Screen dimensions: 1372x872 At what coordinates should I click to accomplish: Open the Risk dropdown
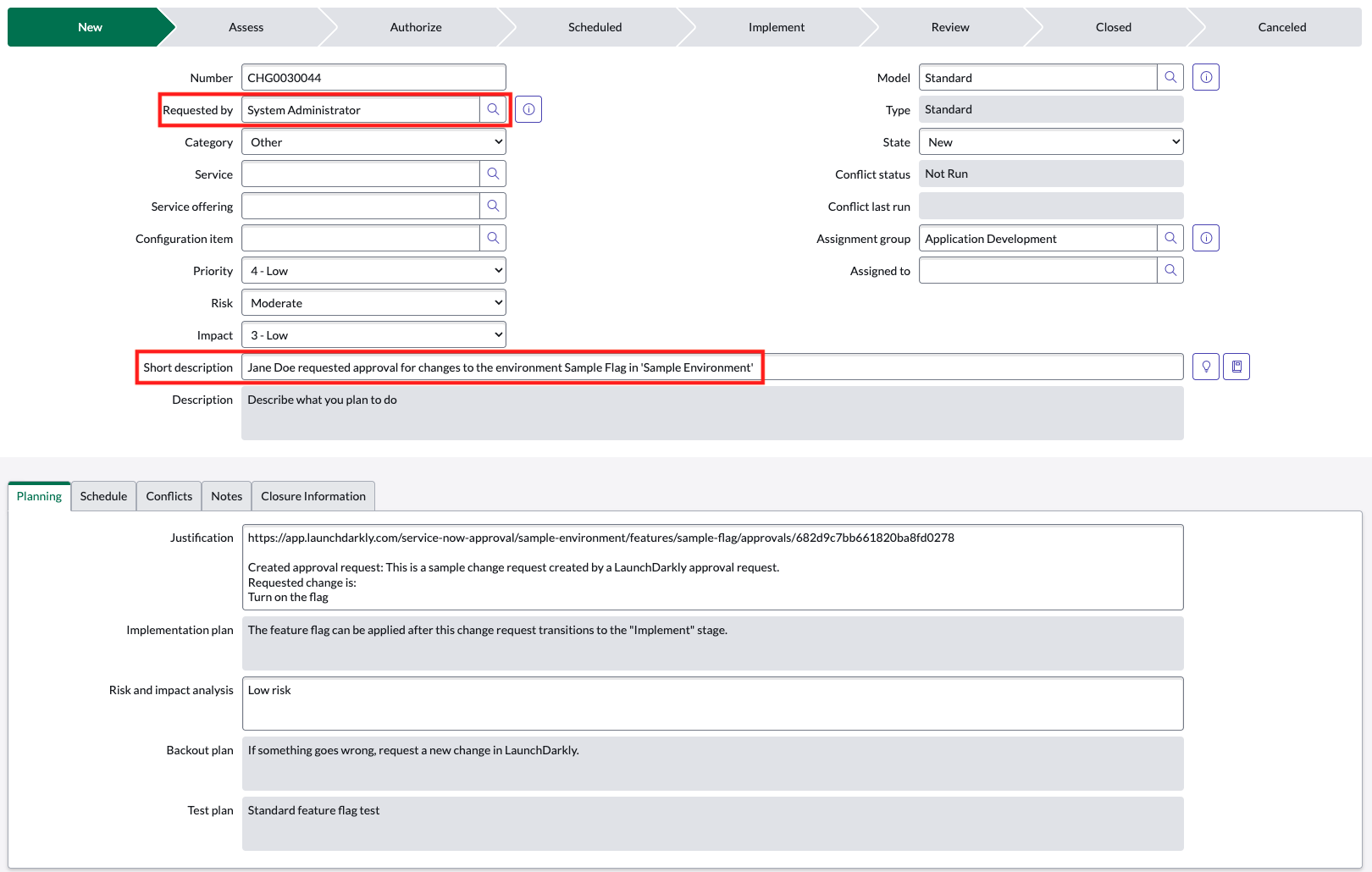[x=373, y=302]
